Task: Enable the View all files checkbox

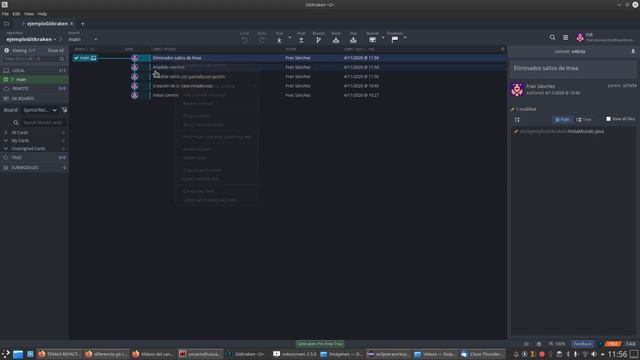Action: (x=608, y=119)
